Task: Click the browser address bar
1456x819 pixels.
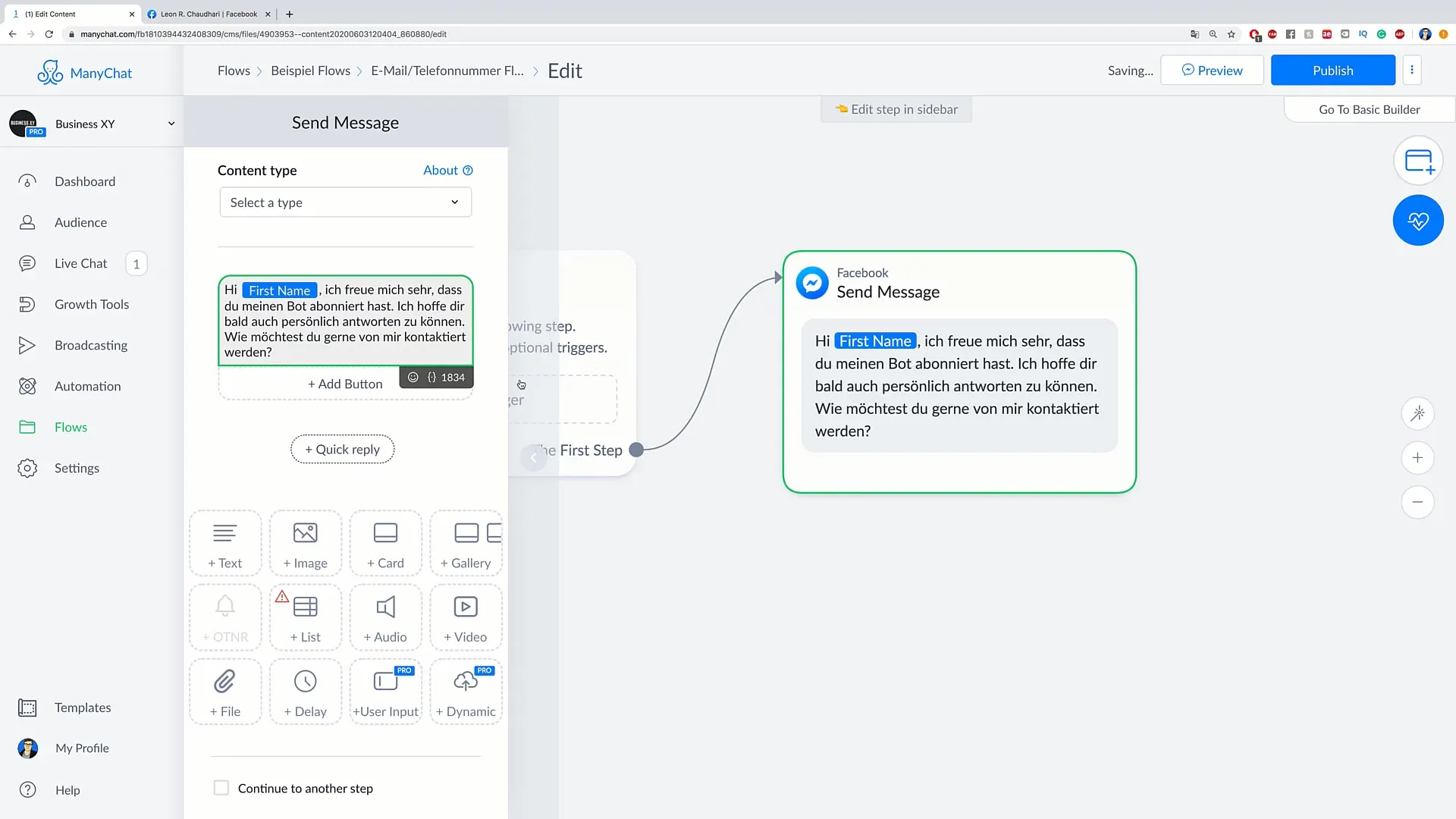Action: [622, 34]
